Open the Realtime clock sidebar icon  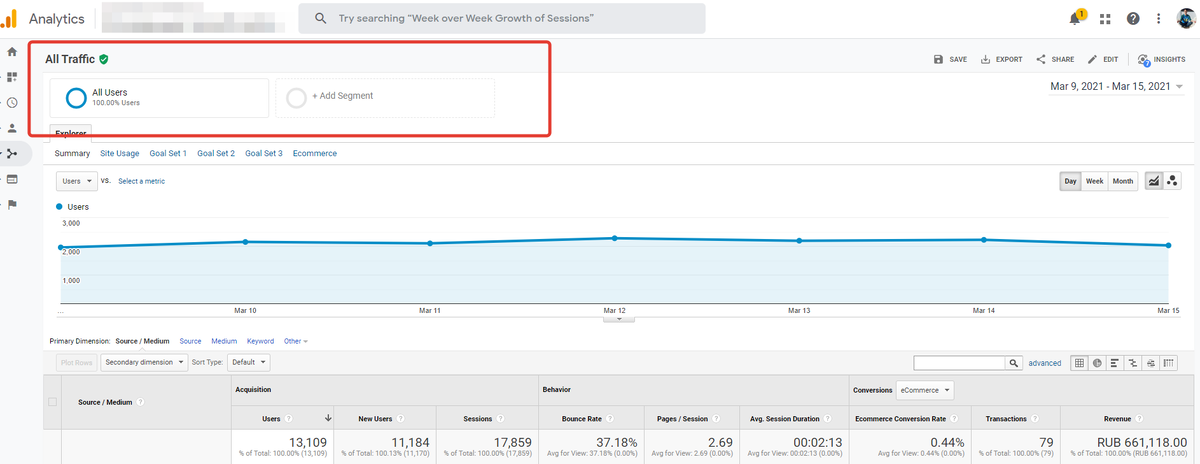[12, 102]
